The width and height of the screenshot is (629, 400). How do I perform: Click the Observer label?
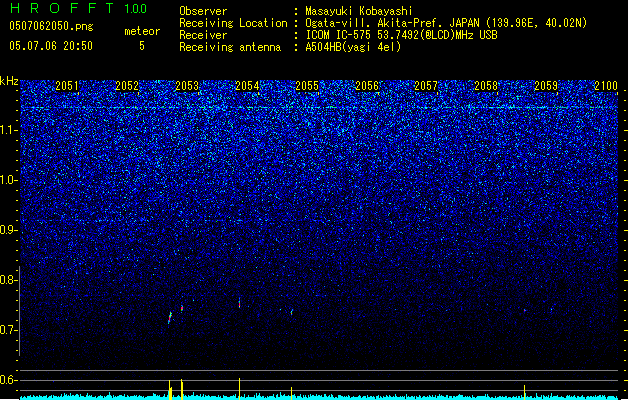click(x=203, y=11)
